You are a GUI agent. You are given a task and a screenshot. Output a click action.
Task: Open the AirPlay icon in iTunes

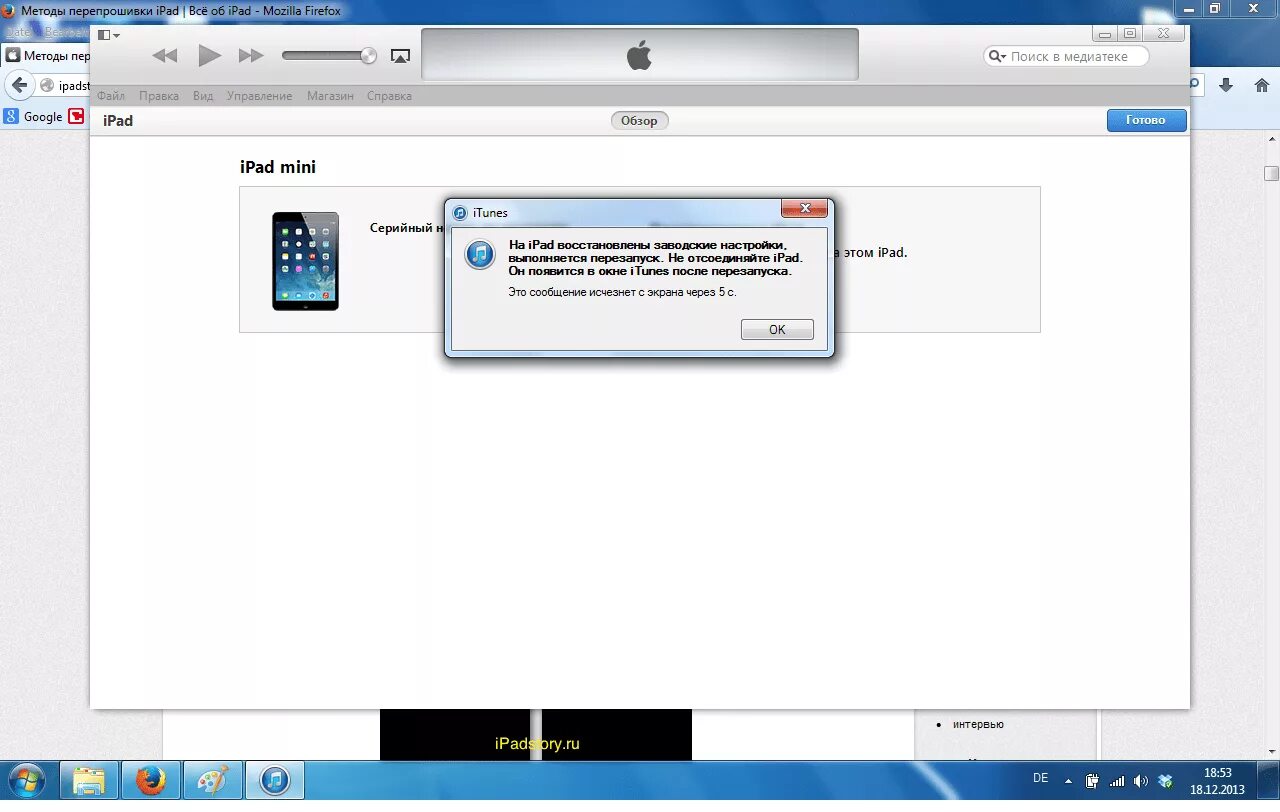point(400,56)
